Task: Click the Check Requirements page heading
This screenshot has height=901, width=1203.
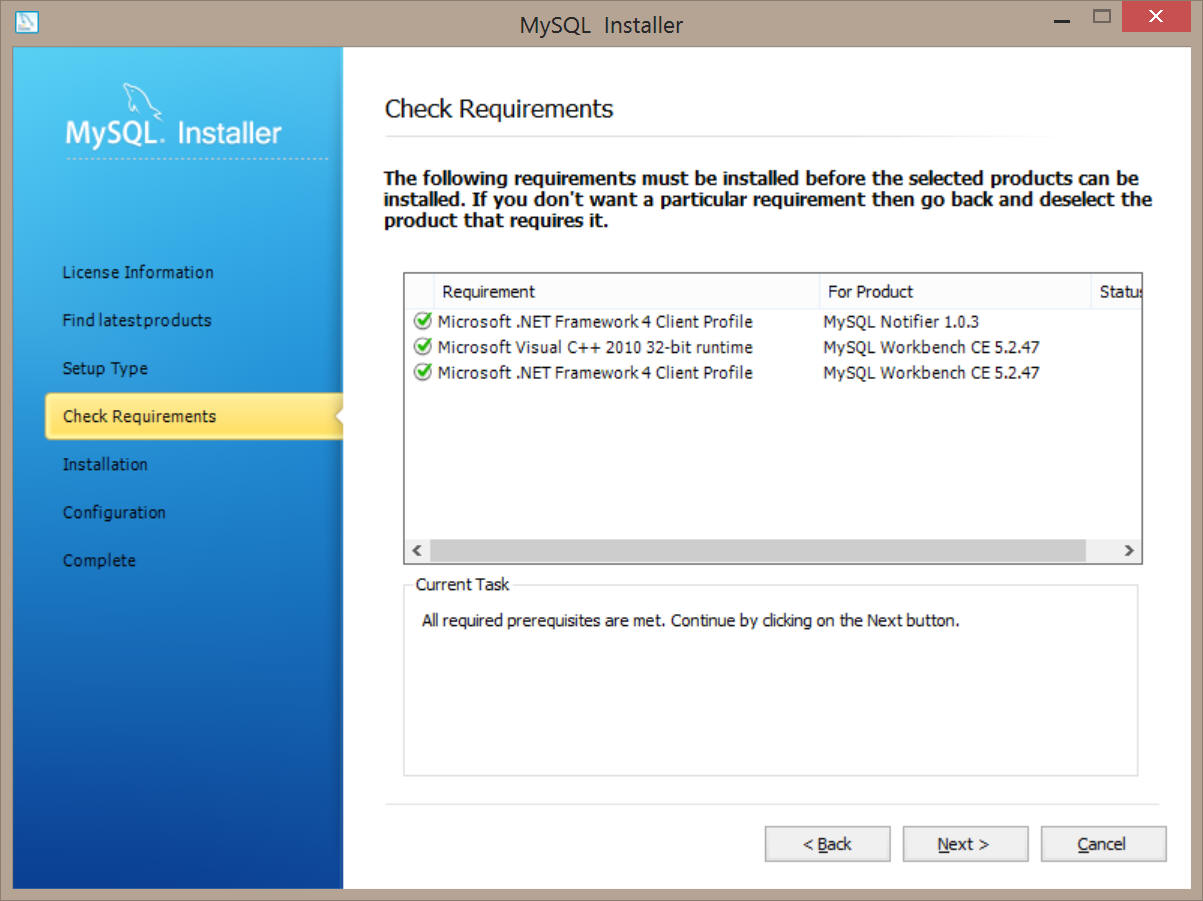Action: 499,109
